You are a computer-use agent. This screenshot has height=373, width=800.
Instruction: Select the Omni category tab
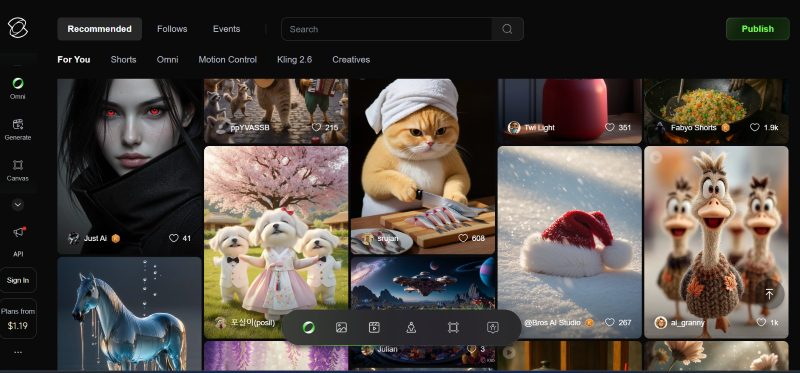click(x=167, y=60)
